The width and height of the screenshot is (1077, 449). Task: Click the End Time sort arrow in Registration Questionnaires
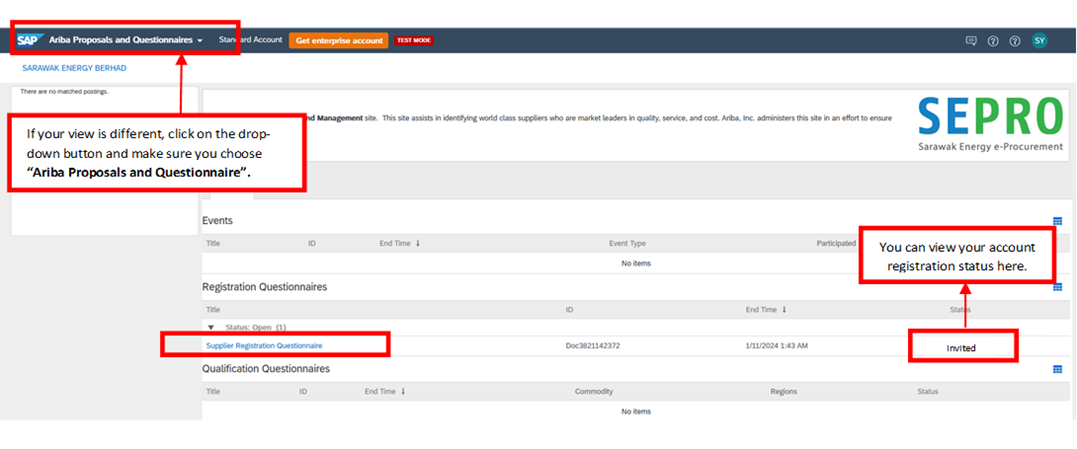784,310
